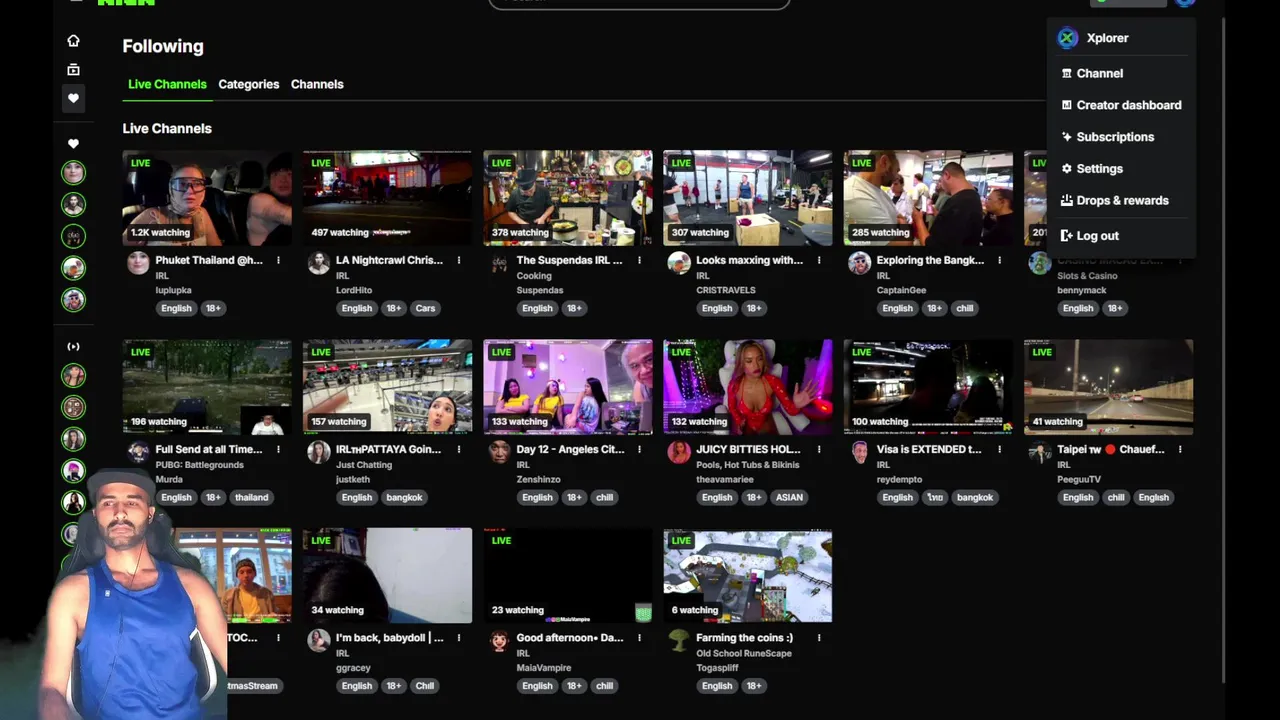Switch to the Channels tab
Screen dimensions: 1280x720
click(317, 84)
